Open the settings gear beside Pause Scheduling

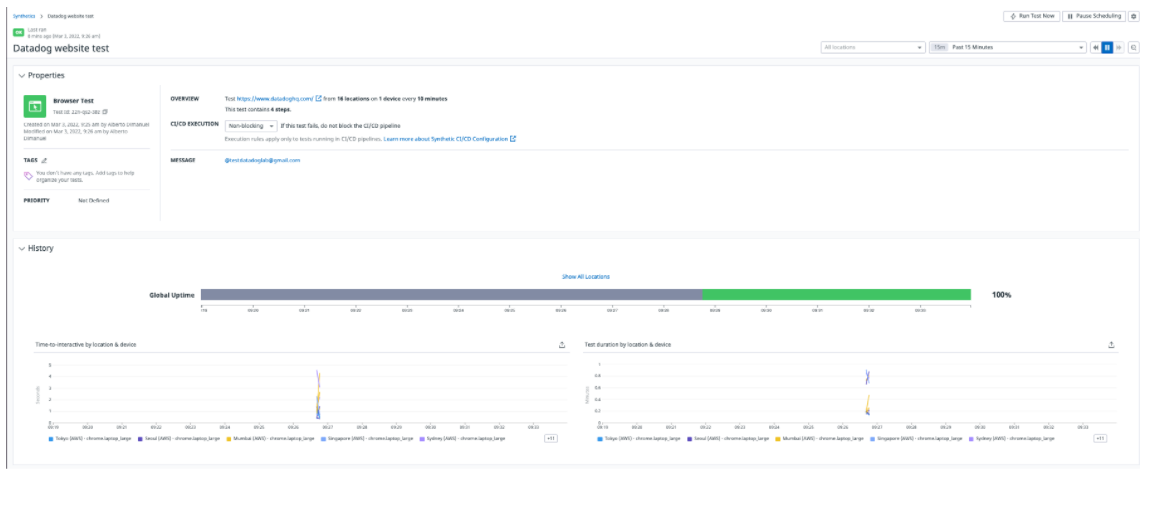click(1133, 16)
